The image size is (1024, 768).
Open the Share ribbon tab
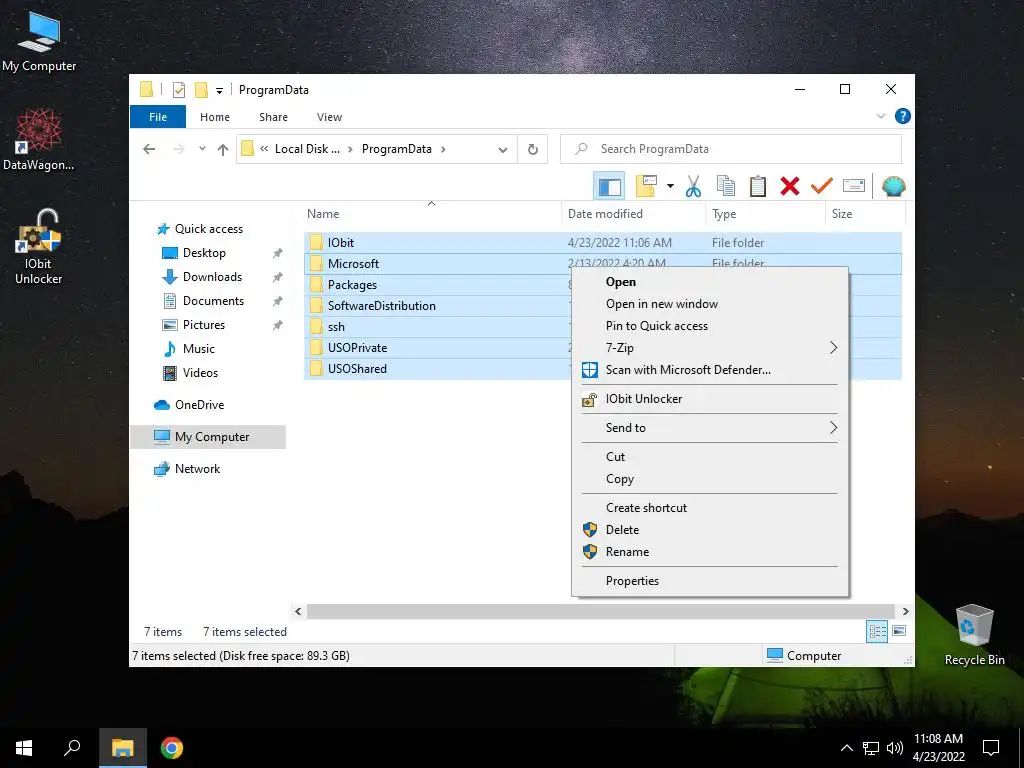[x=273, y=117]
